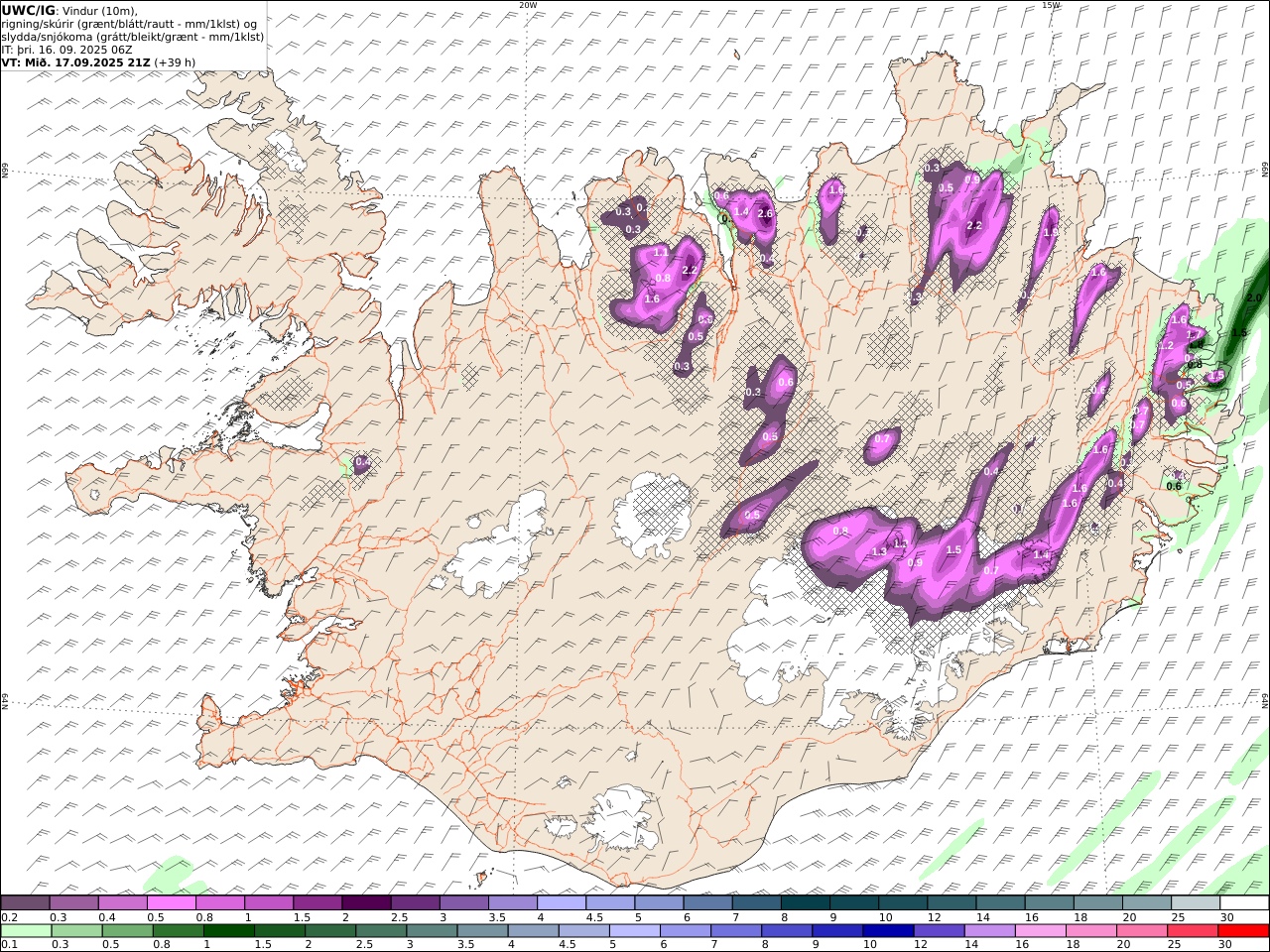
Task: Click the 'IT: þri. 16. 09. 2025 06Z' line
Action: (67, 49)
